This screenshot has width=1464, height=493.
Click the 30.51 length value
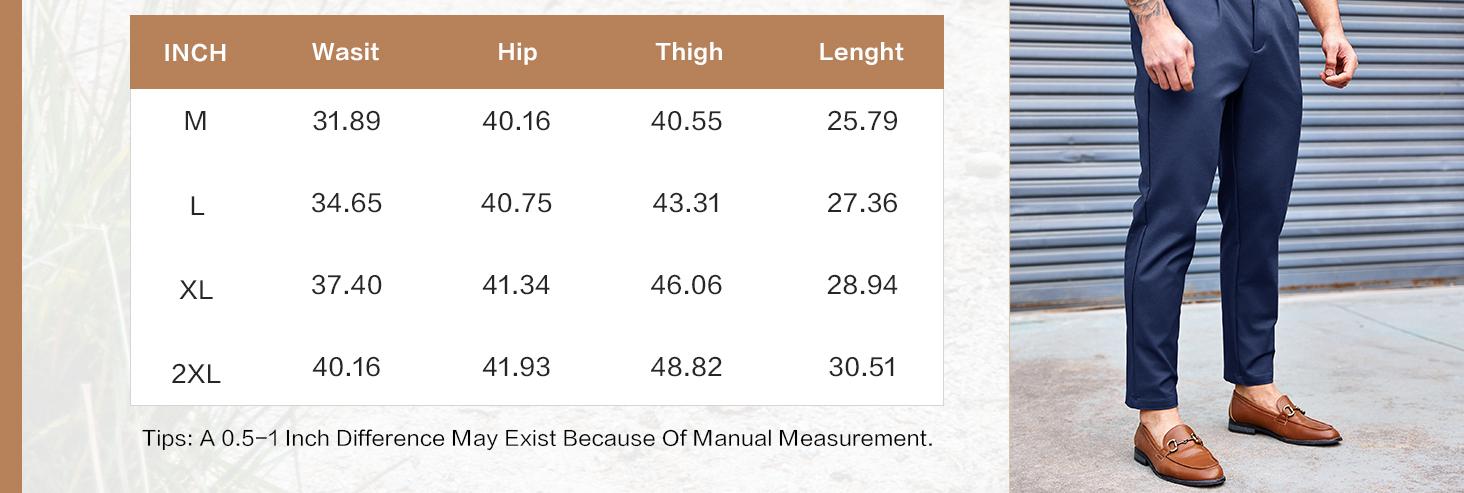point(862,368)
